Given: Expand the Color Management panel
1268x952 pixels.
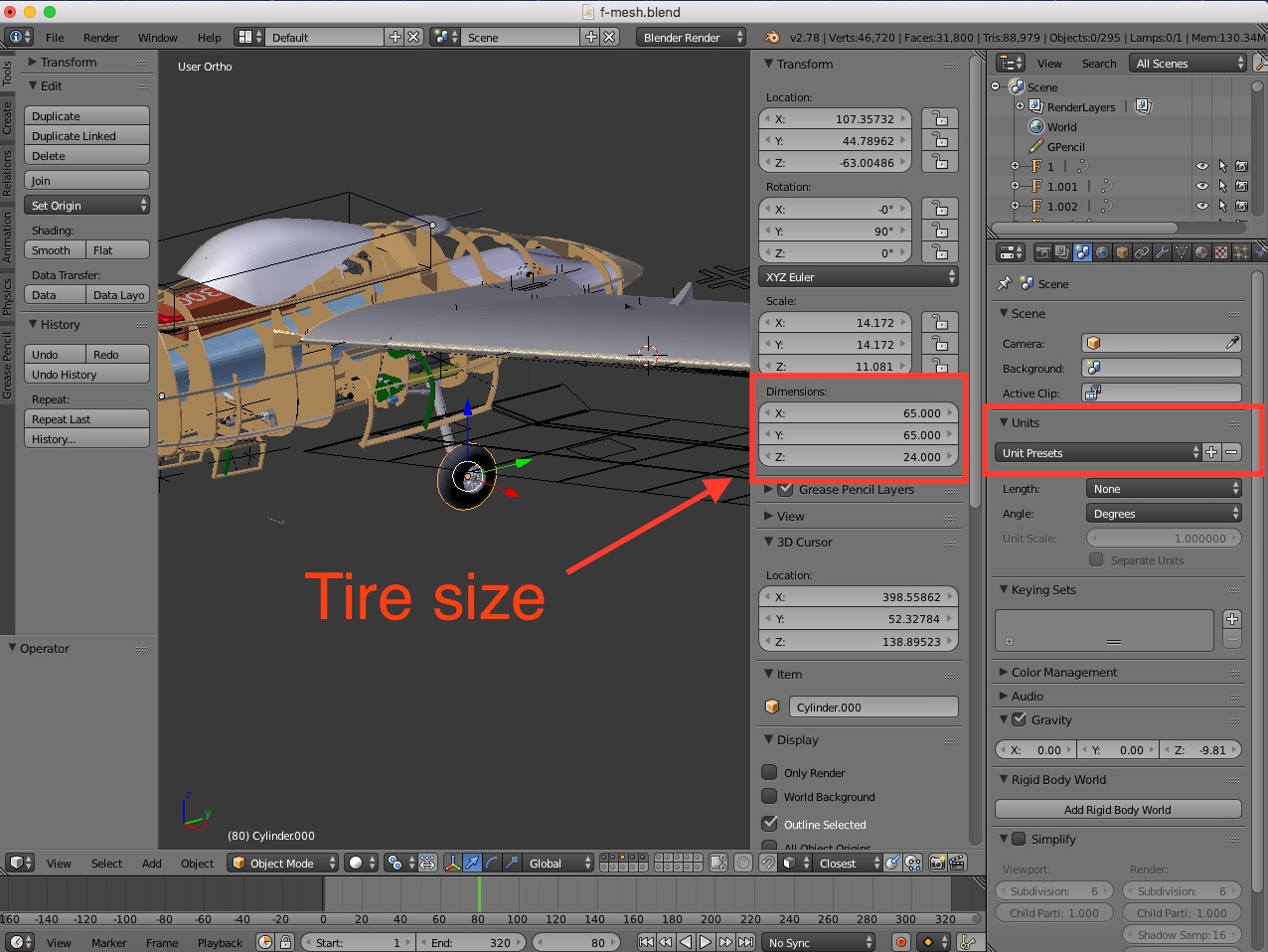Looking at the screenshot, I should (1063, 672).
